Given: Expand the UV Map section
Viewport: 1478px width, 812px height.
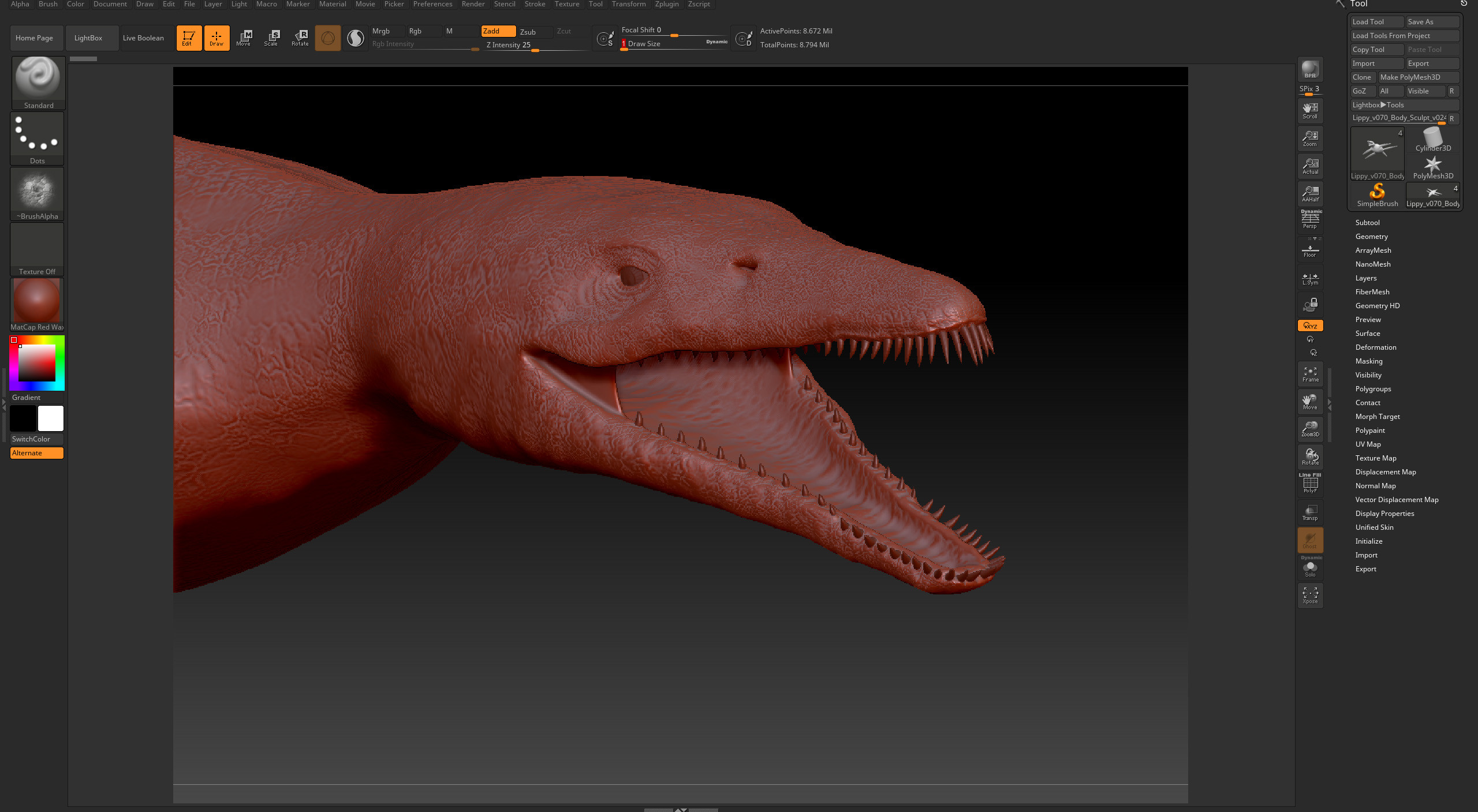Looking at the screenshot, I should click(x=1368, y=444).
